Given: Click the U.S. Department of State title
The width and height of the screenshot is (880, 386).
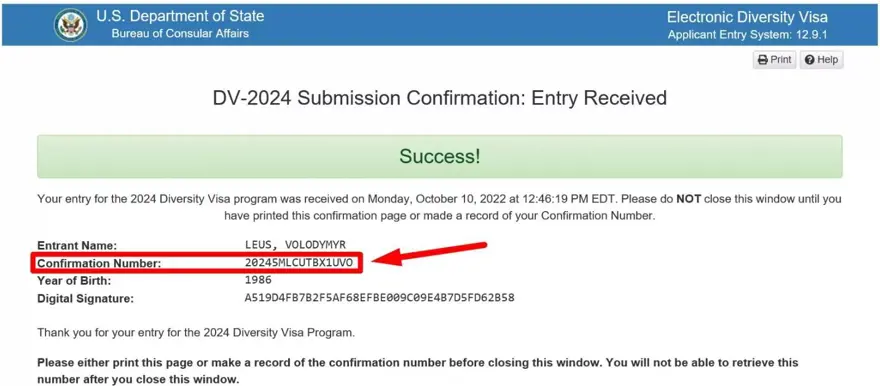Looking at the screenshot, I should tap(180, 16).
